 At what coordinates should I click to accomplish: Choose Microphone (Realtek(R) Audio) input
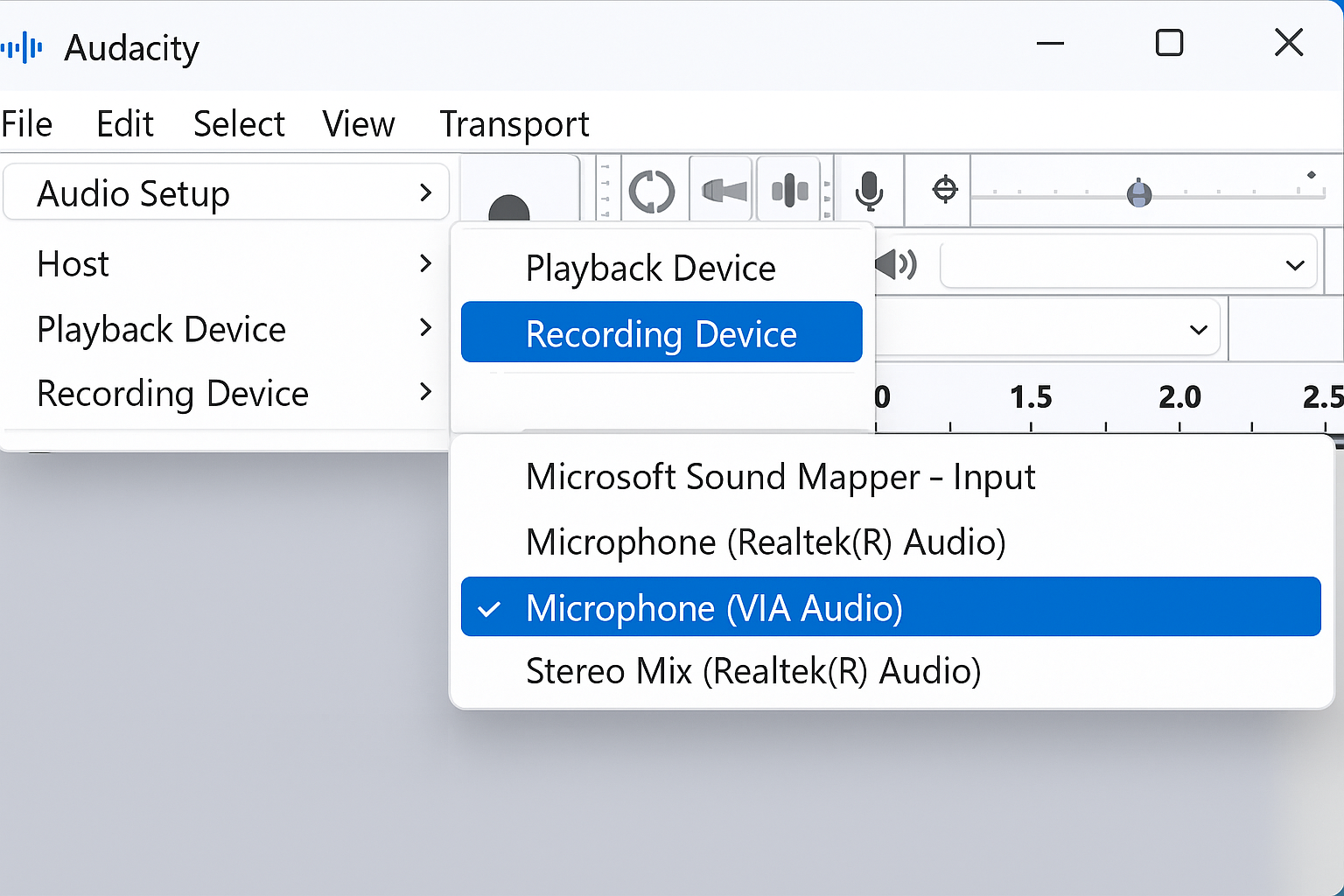click(765, 541)
